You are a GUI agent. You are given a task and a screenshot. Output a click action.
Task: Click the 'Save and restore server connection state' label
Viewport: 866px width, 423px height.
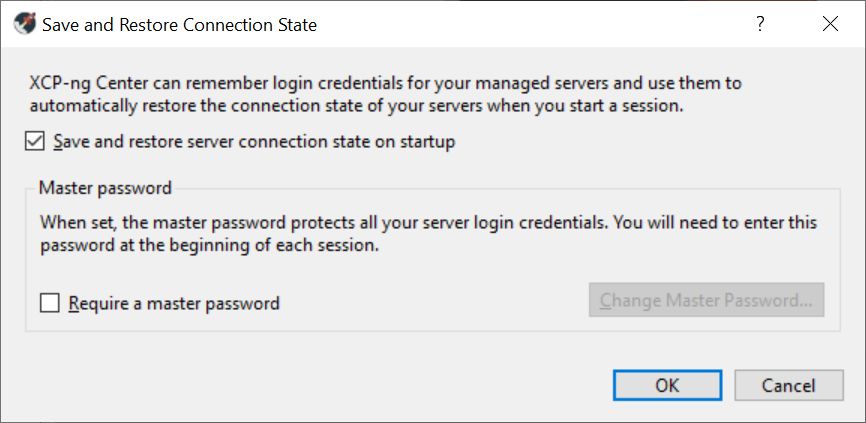[x=255, y=142]
